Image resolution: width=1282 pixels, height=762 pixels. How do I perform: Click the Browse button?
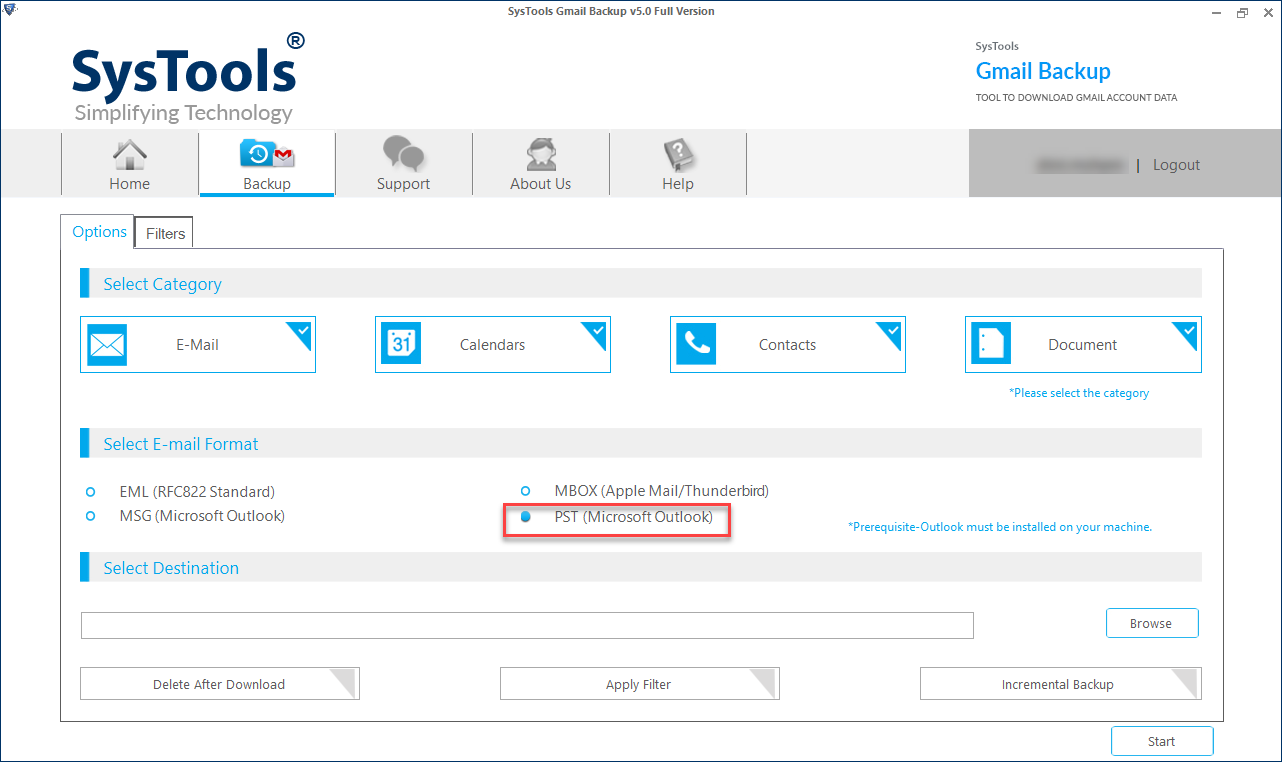(x=1152, y=623)
